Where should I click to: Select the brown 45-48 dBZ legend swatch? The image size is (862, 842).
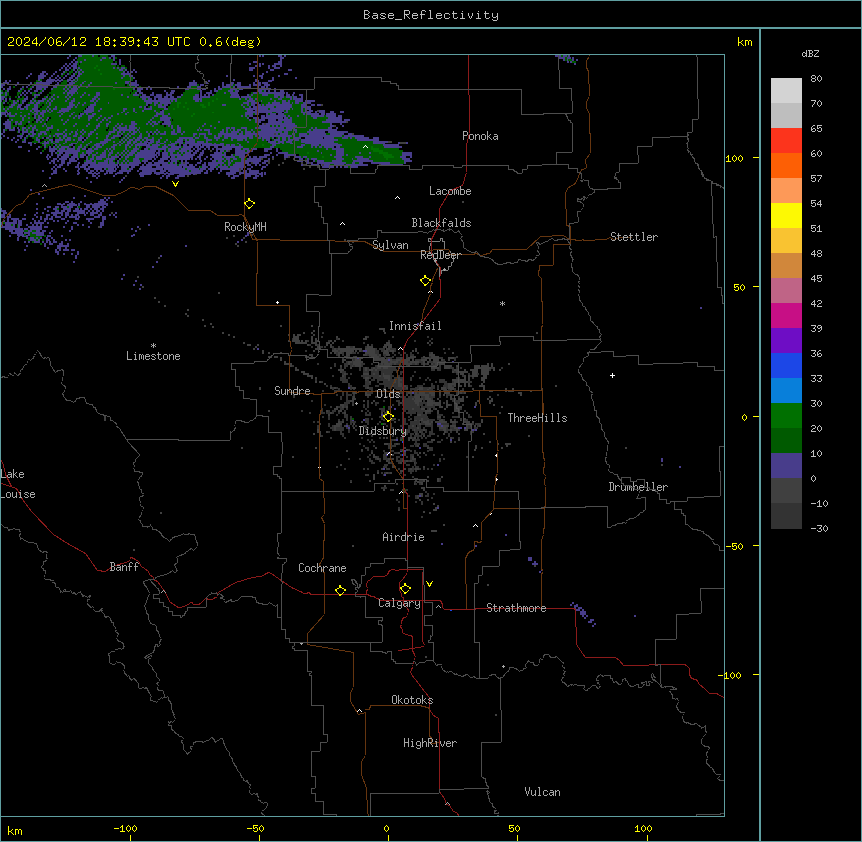786,265
